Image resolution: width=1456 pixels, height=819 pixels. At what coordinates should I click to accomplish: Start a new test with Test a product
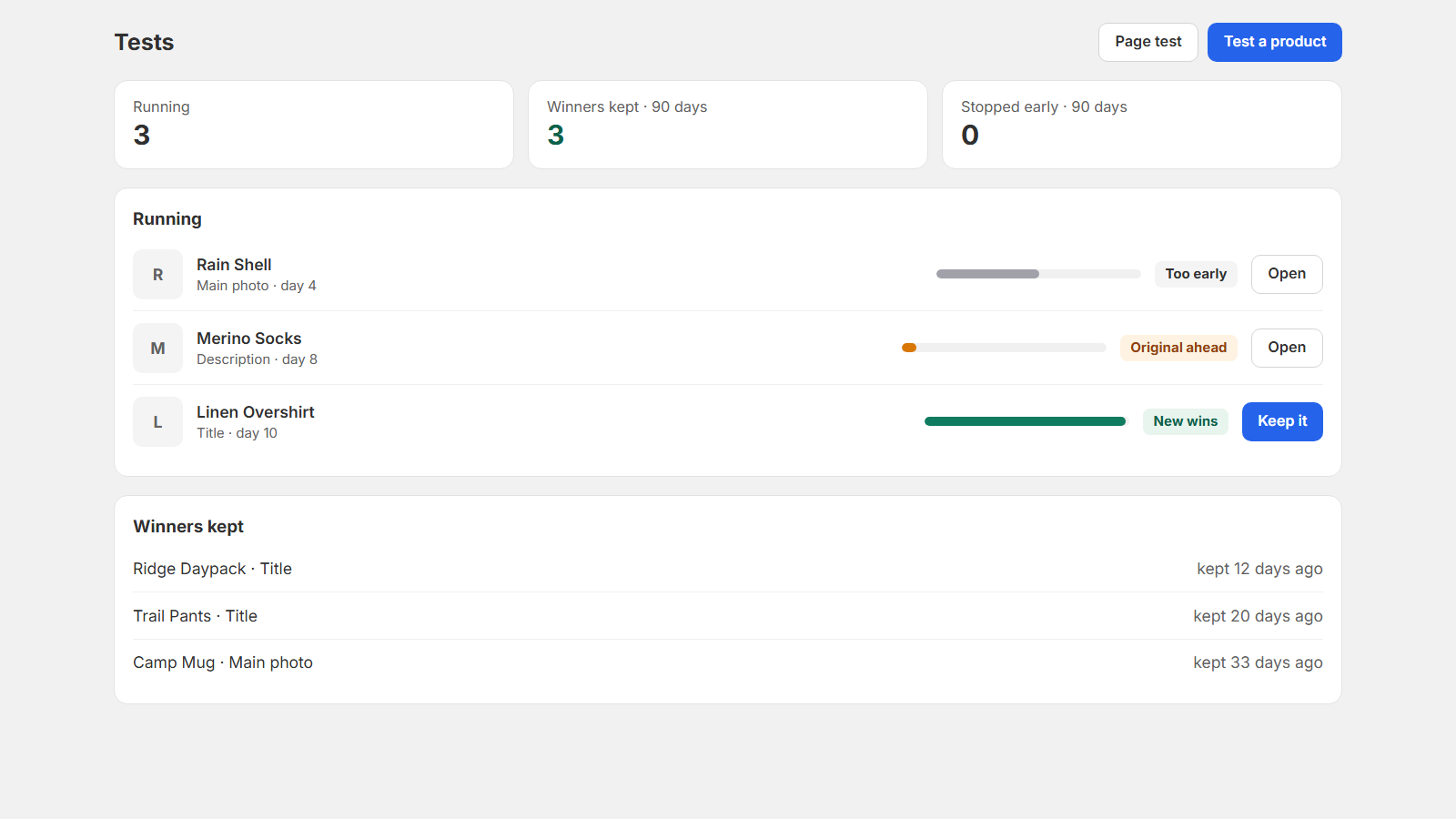pos(1275,42)
